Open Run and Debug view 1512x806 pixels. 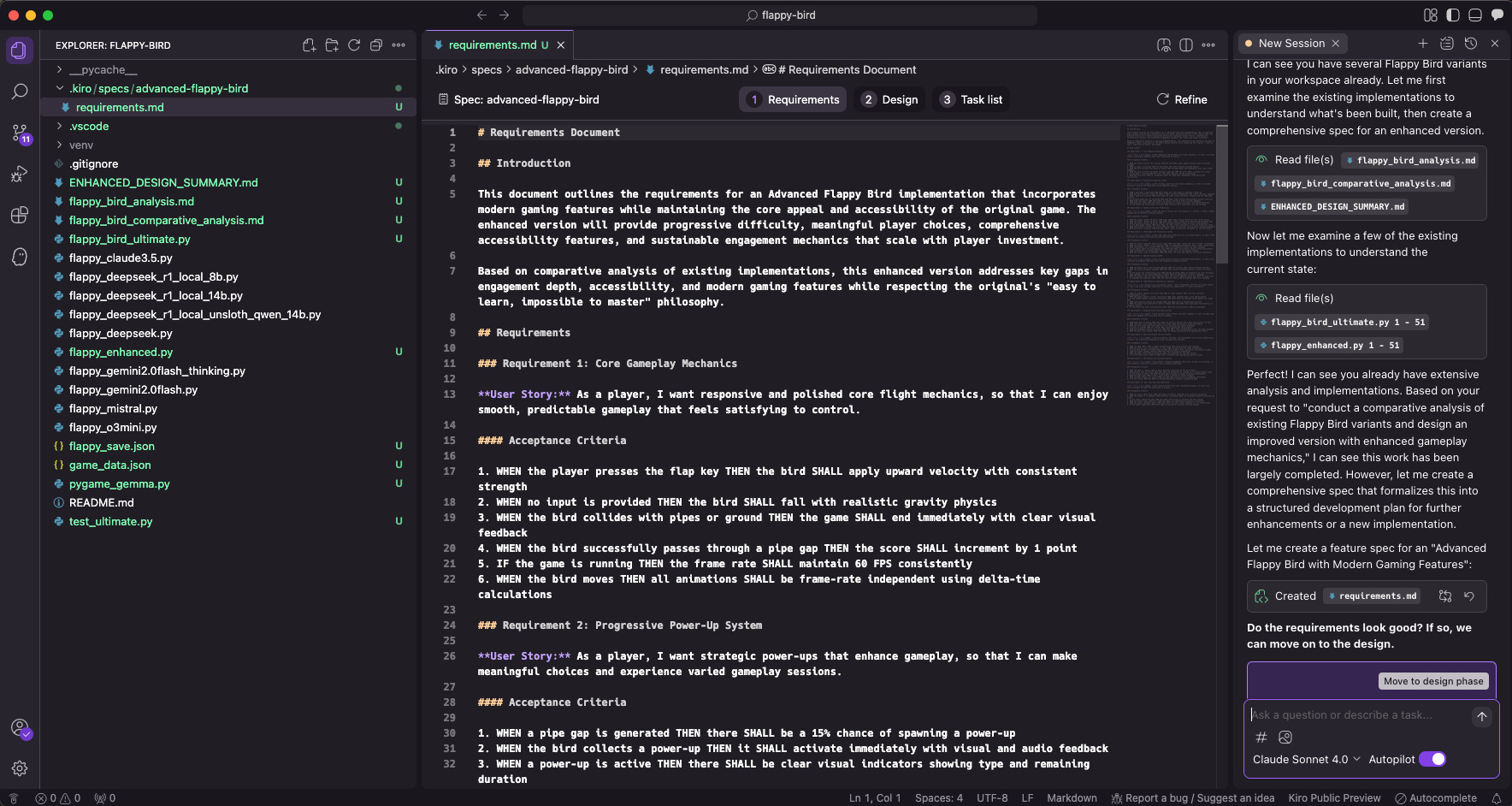(x=20, y=174)
